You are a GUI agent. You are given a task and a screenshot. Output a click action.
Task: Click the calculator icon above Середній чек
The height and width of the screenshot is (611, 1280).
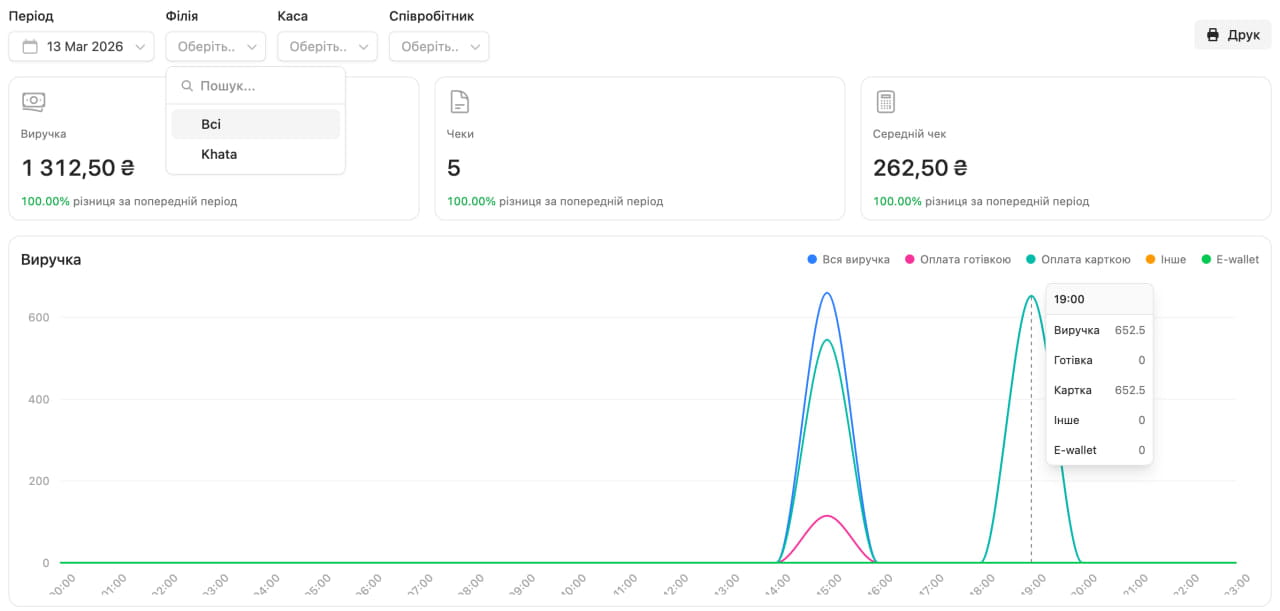tap(885, 101)
